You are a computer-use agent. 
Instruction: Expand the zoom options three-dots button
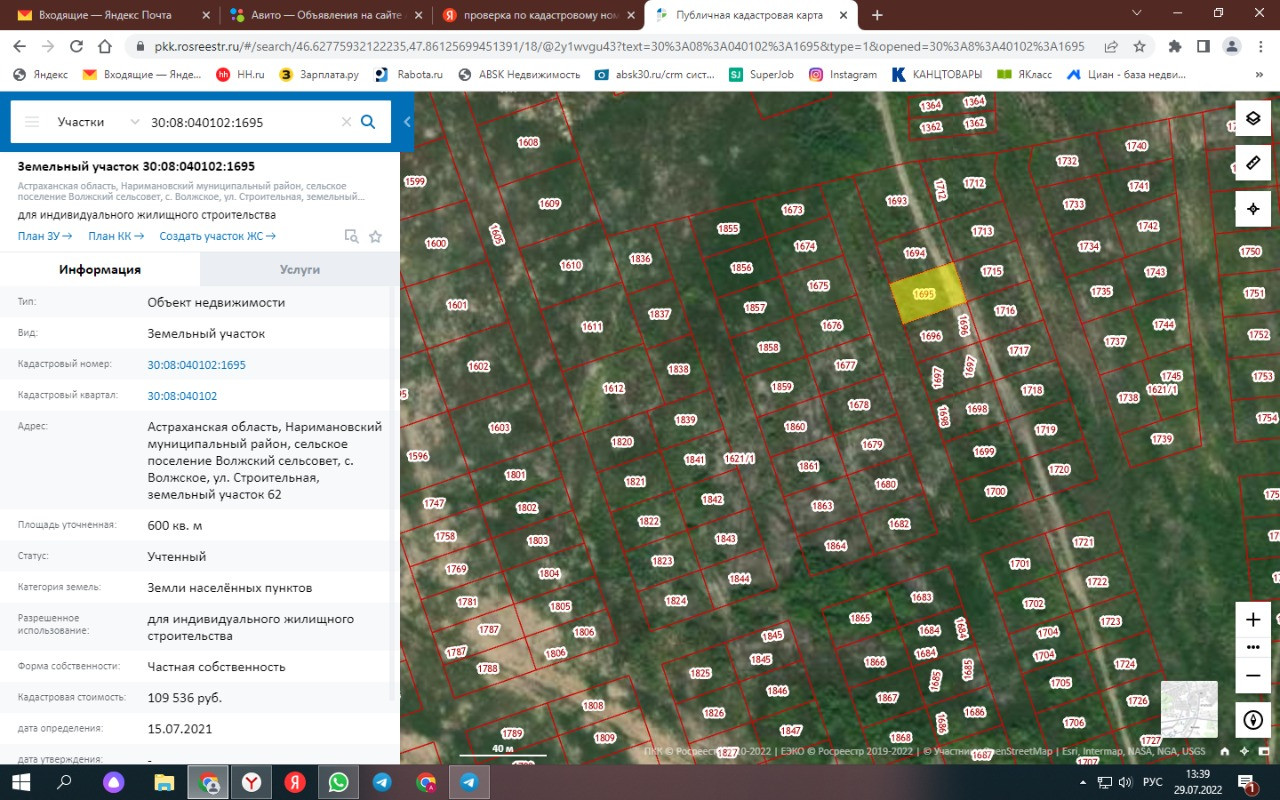click(1252, 647)
